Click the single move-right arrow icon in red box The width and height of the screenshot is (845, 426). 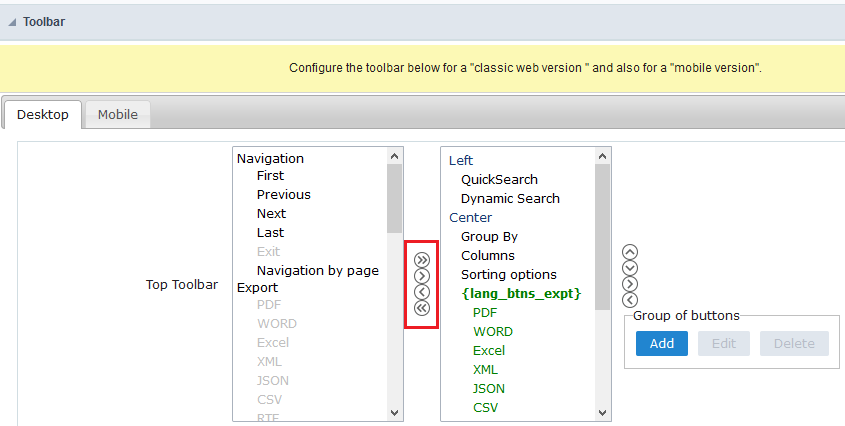pos(421,276)
